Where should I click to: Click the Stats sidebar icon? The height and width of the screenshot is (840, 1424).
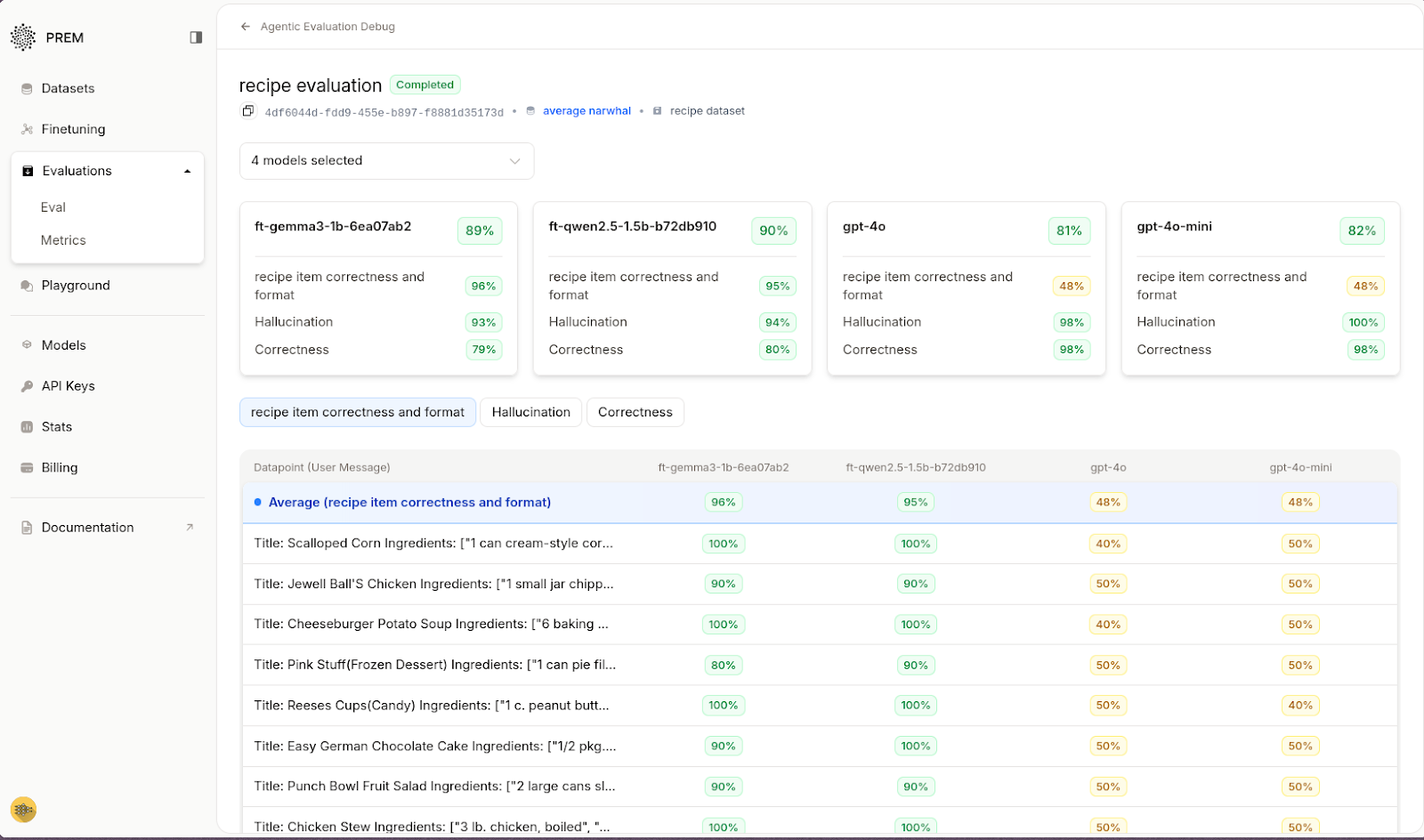click(26, 426)
